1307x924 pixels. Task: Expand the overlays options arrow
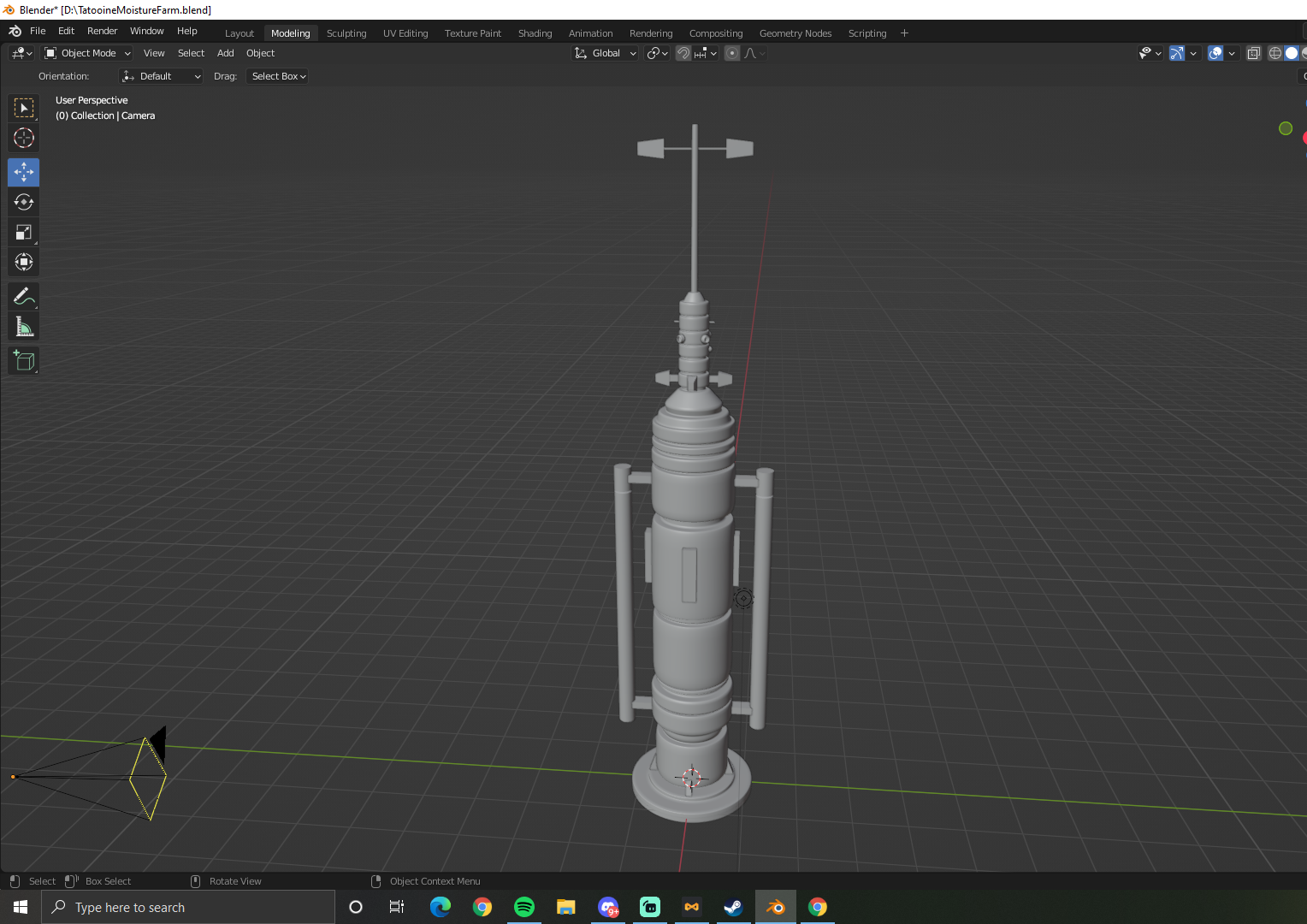1232,53
